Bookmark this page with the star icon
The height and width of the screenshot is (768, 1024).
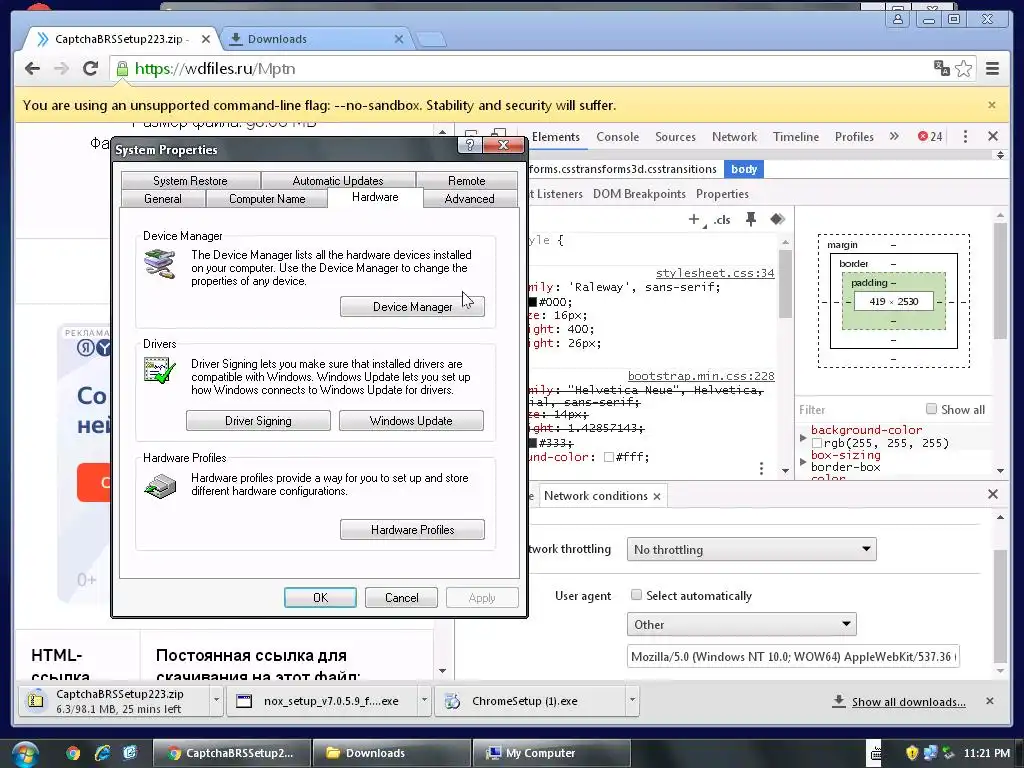point(963,69)
